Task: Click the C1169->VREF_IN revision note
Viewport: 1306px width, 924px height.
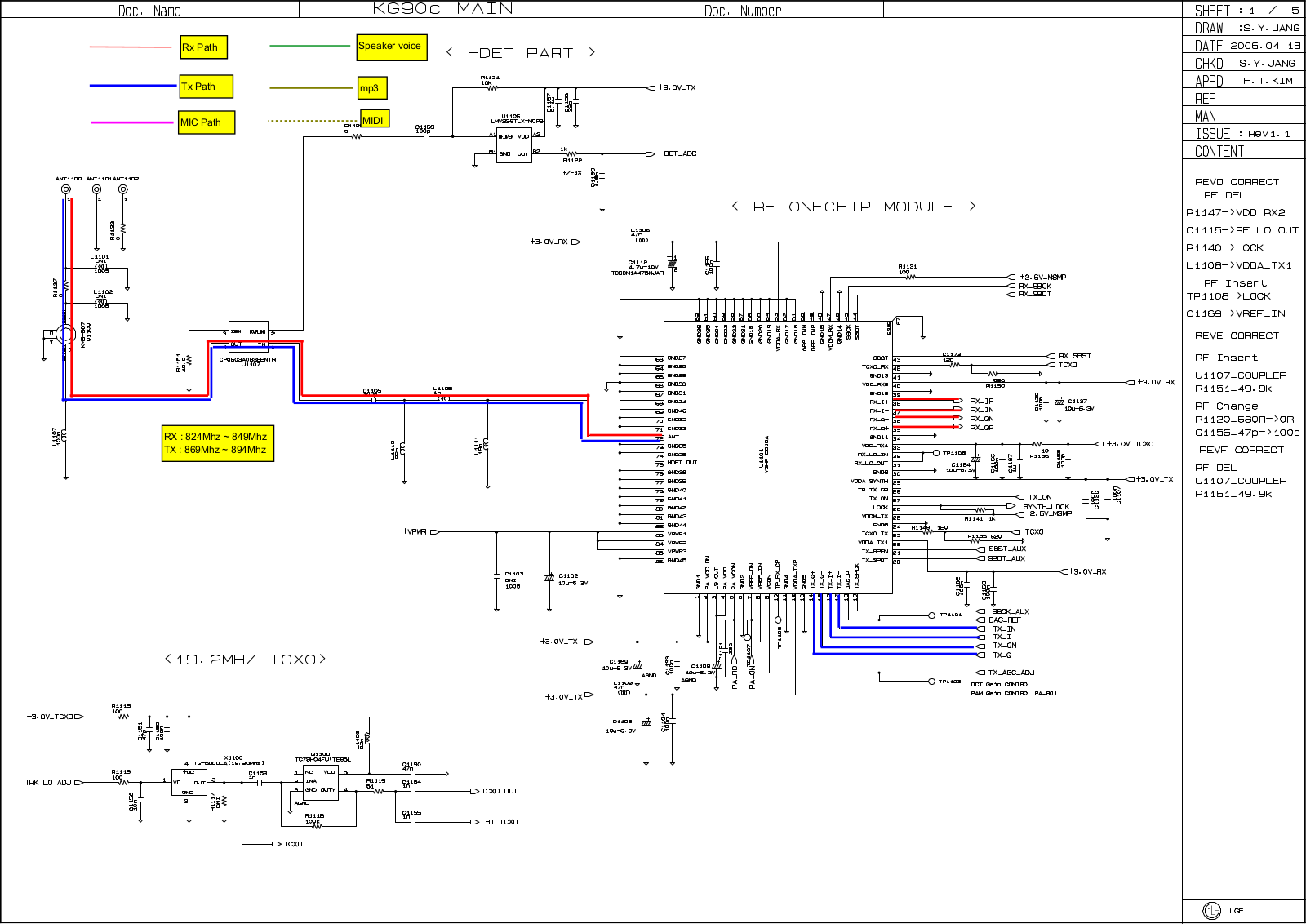Action: (1236, 313)
